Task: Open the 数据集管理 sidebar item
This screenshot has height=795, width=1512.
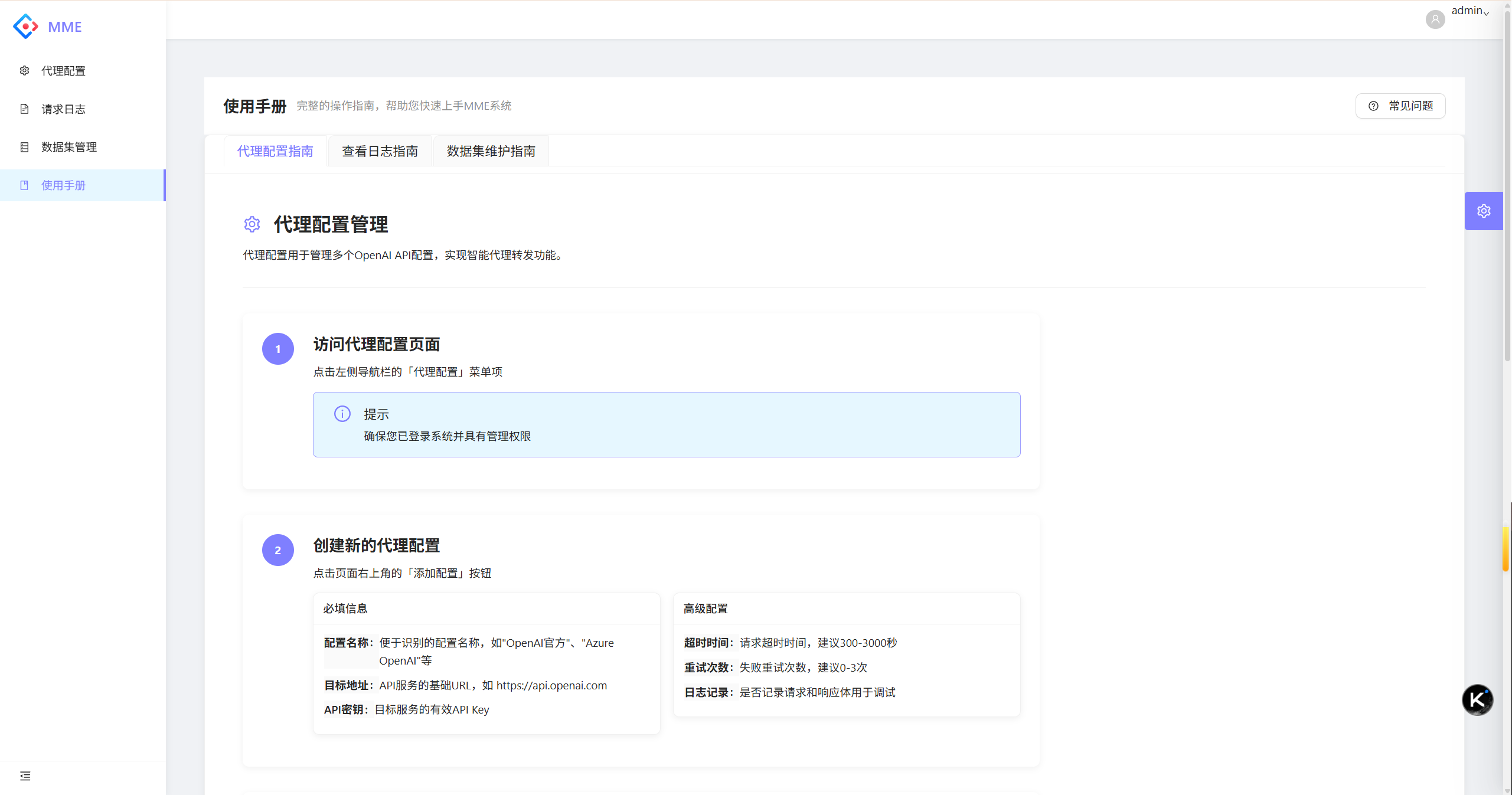Action: point(68,147)
